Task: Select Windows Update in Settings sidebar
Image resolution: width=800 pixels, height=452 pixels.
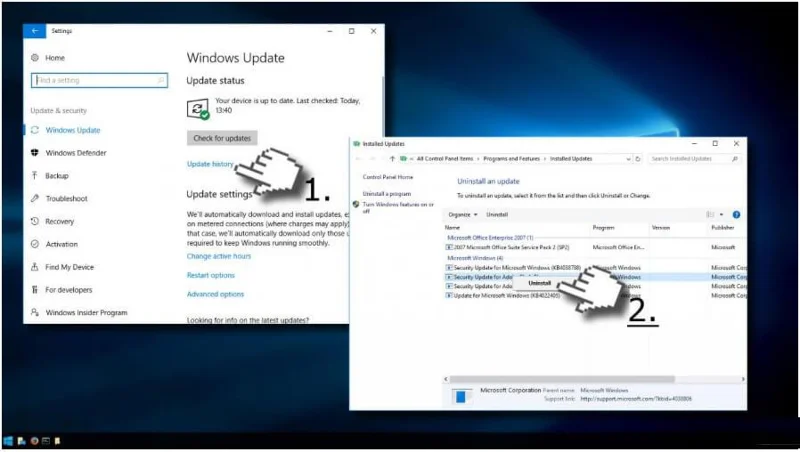Action: pos(73,130)
